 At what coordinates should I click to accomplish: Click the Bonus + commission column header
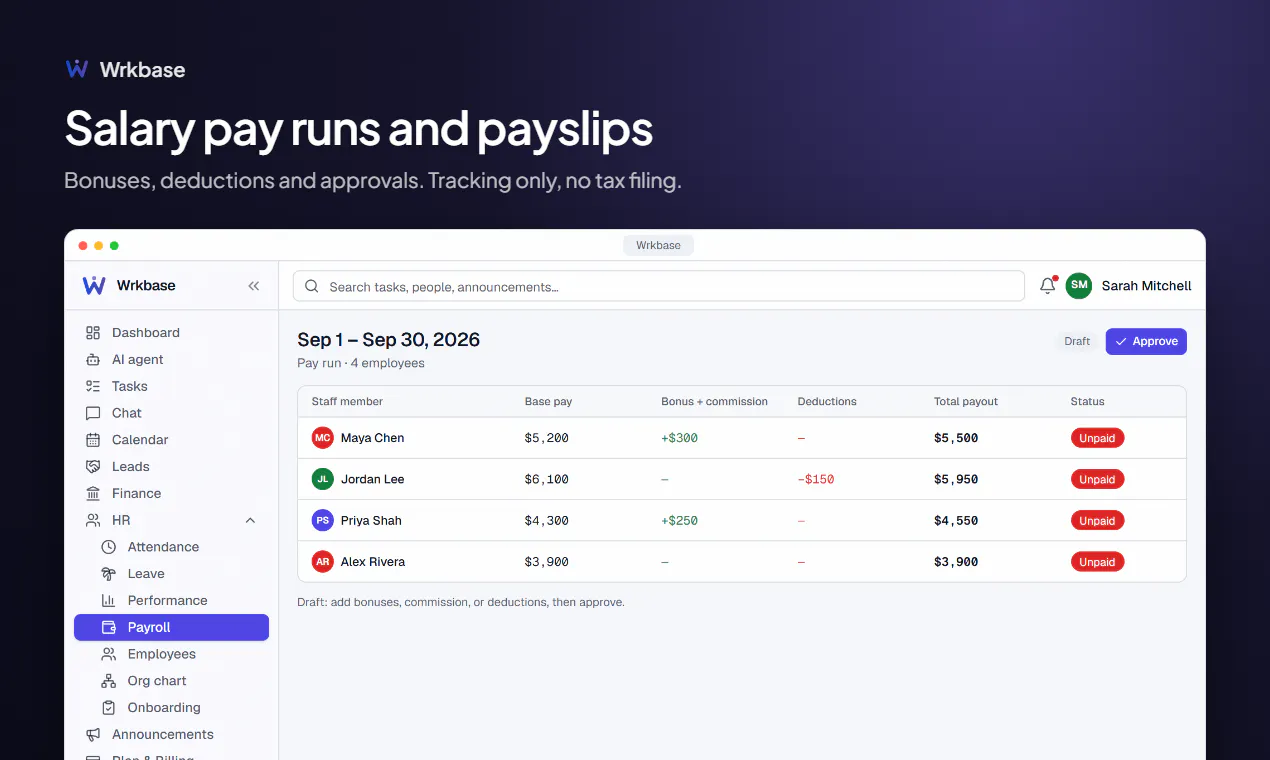(x=715, y=402)
